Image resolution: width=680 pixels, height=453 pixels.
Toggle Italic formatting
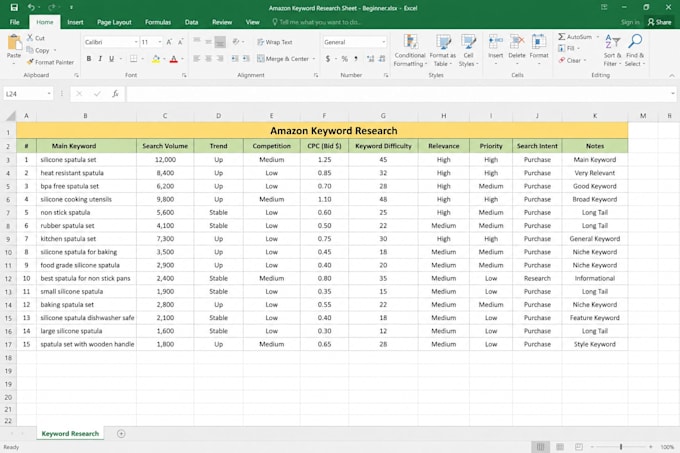100,59
